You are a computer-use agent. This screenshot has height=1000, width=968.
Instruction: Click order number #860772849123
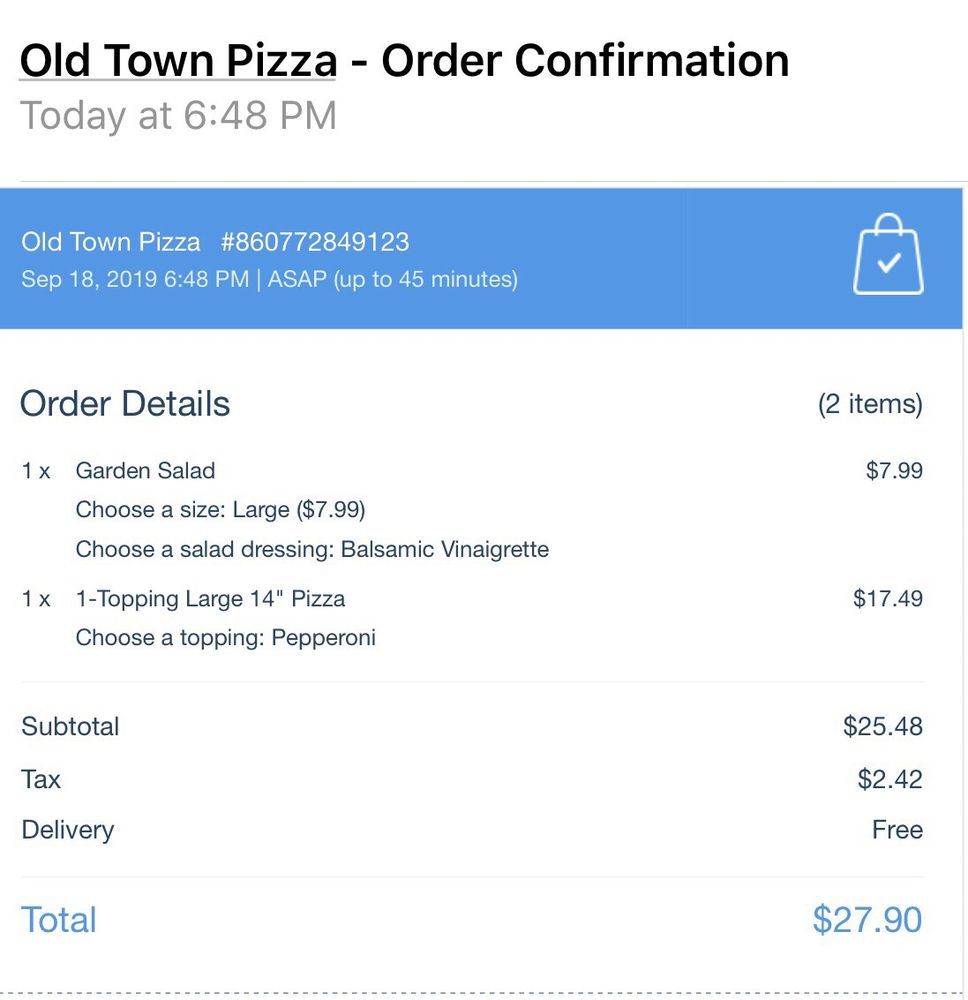[x=315, y=242]
